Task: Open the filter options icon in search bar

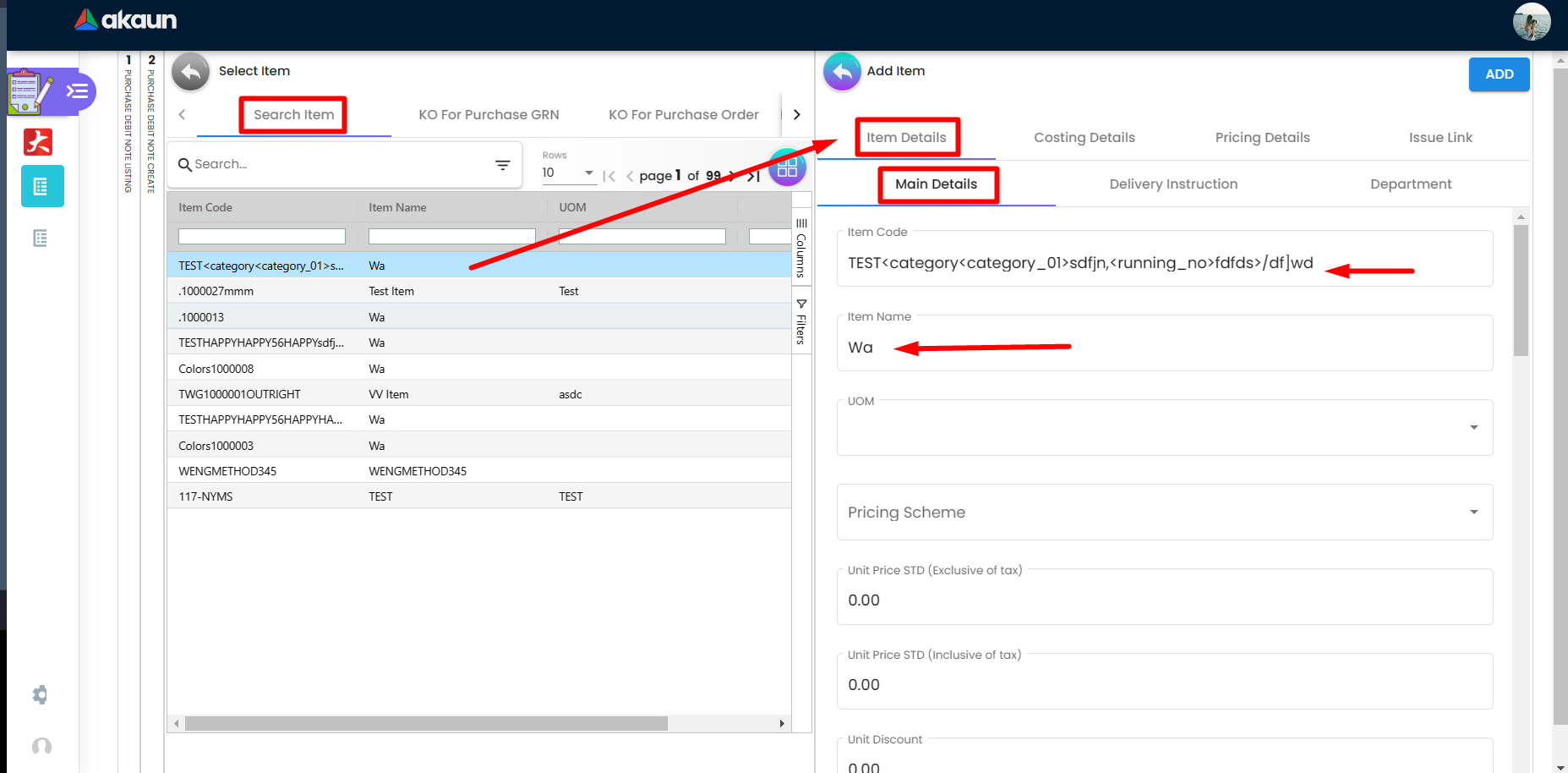Action: point(502,165)
